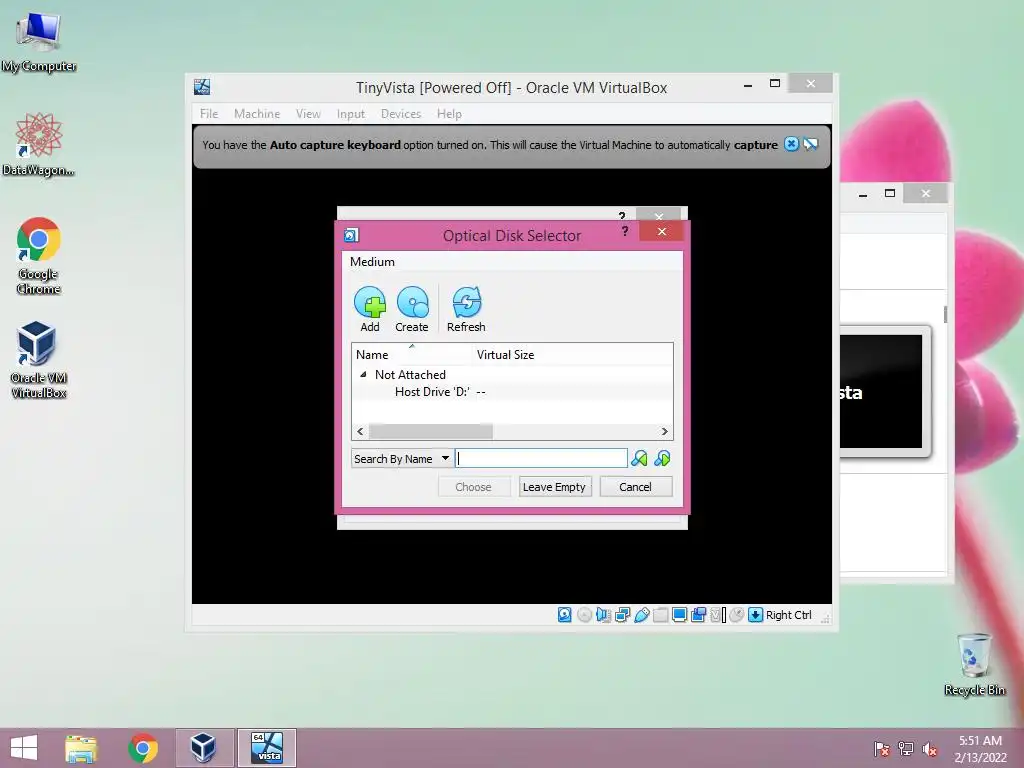Click the Leave Empty button
This screenshot has height=768, width=1024.
[554, 487]
